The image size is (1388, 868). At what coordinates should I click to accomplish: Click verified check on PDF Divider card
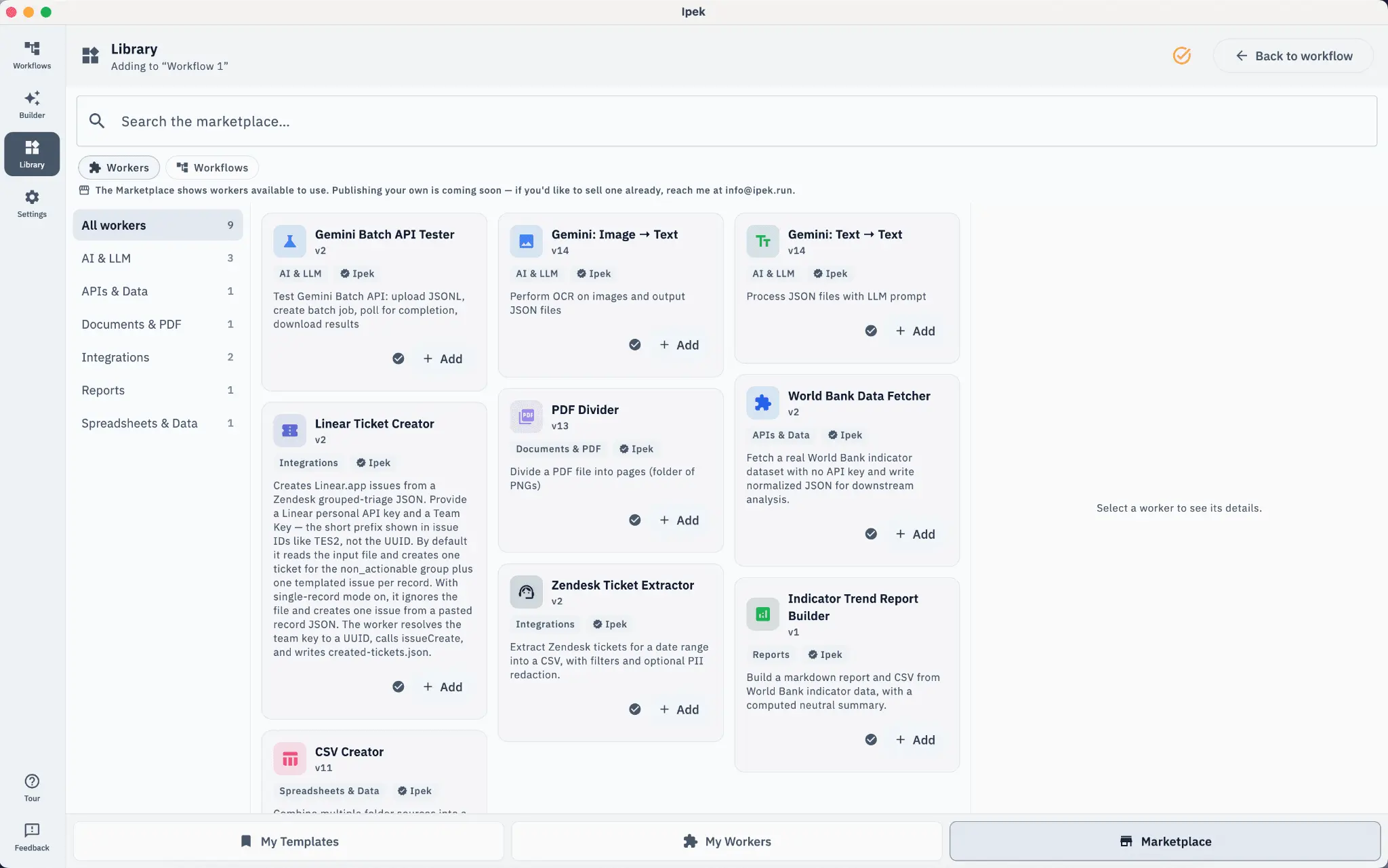point(635,520)
